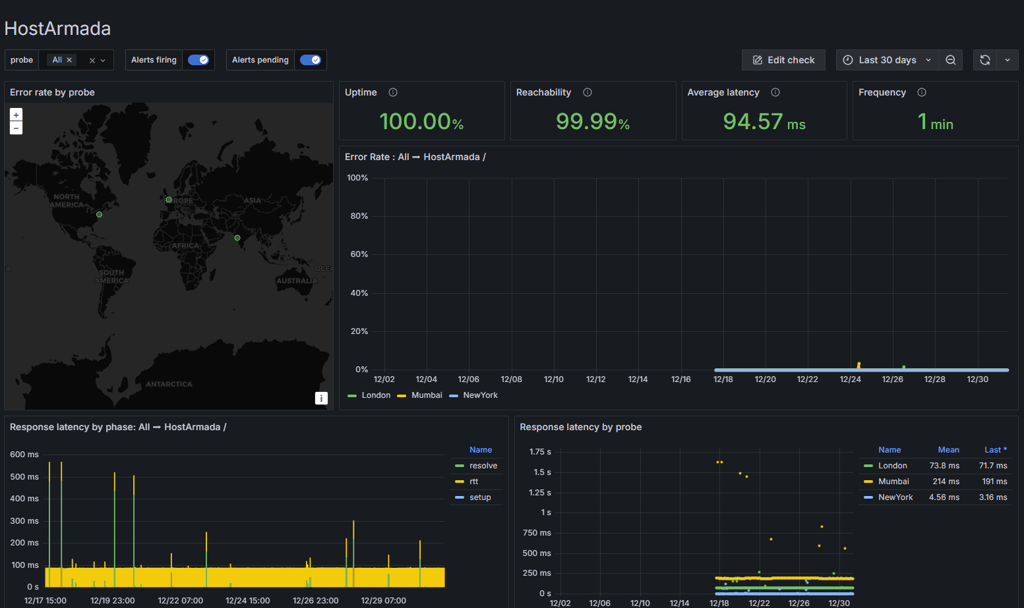
Task: Sort probe legend by Name column
Action: coord(889,450)
